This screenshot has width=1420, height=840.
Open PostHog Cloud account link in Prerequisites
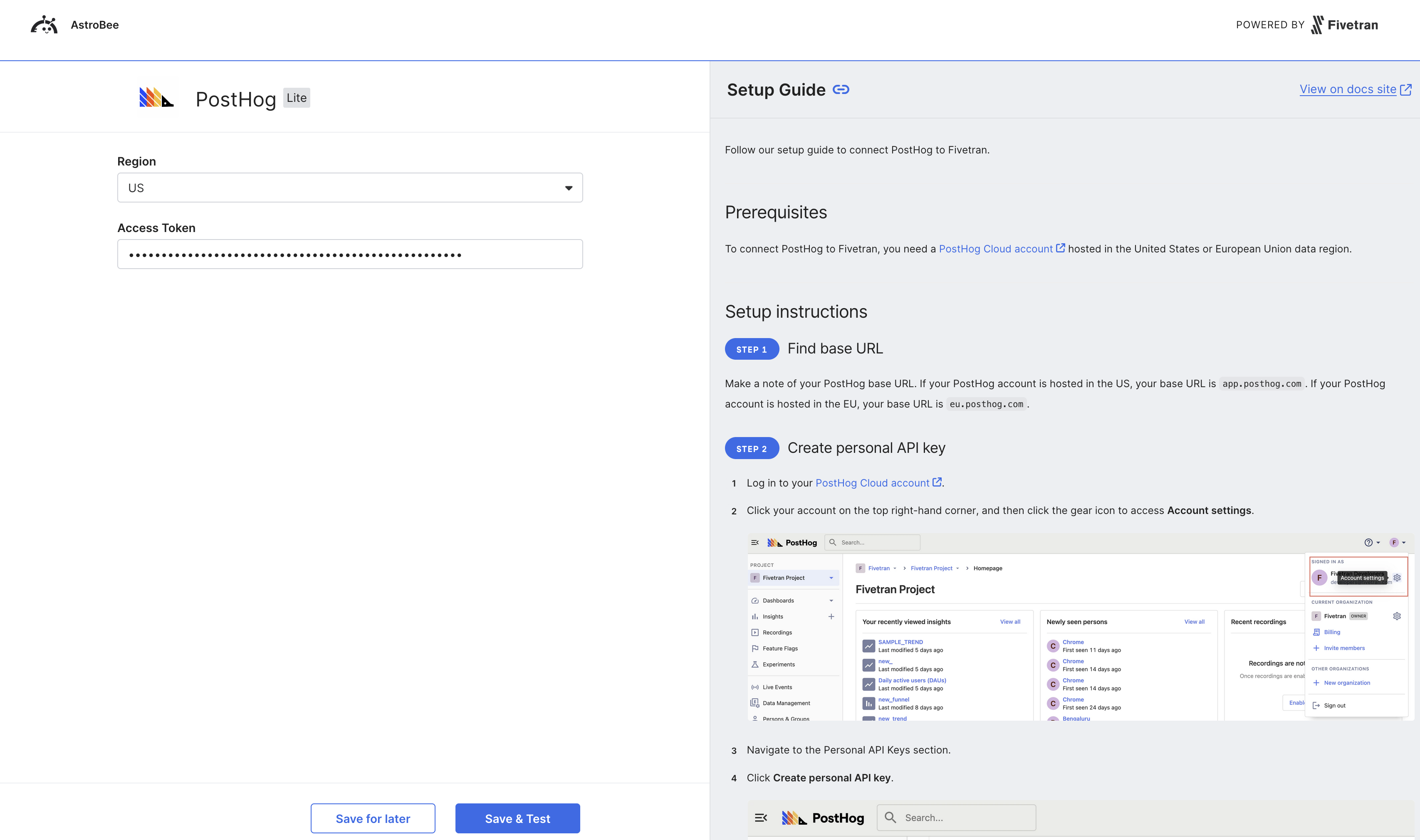click(x=995, y=249)
